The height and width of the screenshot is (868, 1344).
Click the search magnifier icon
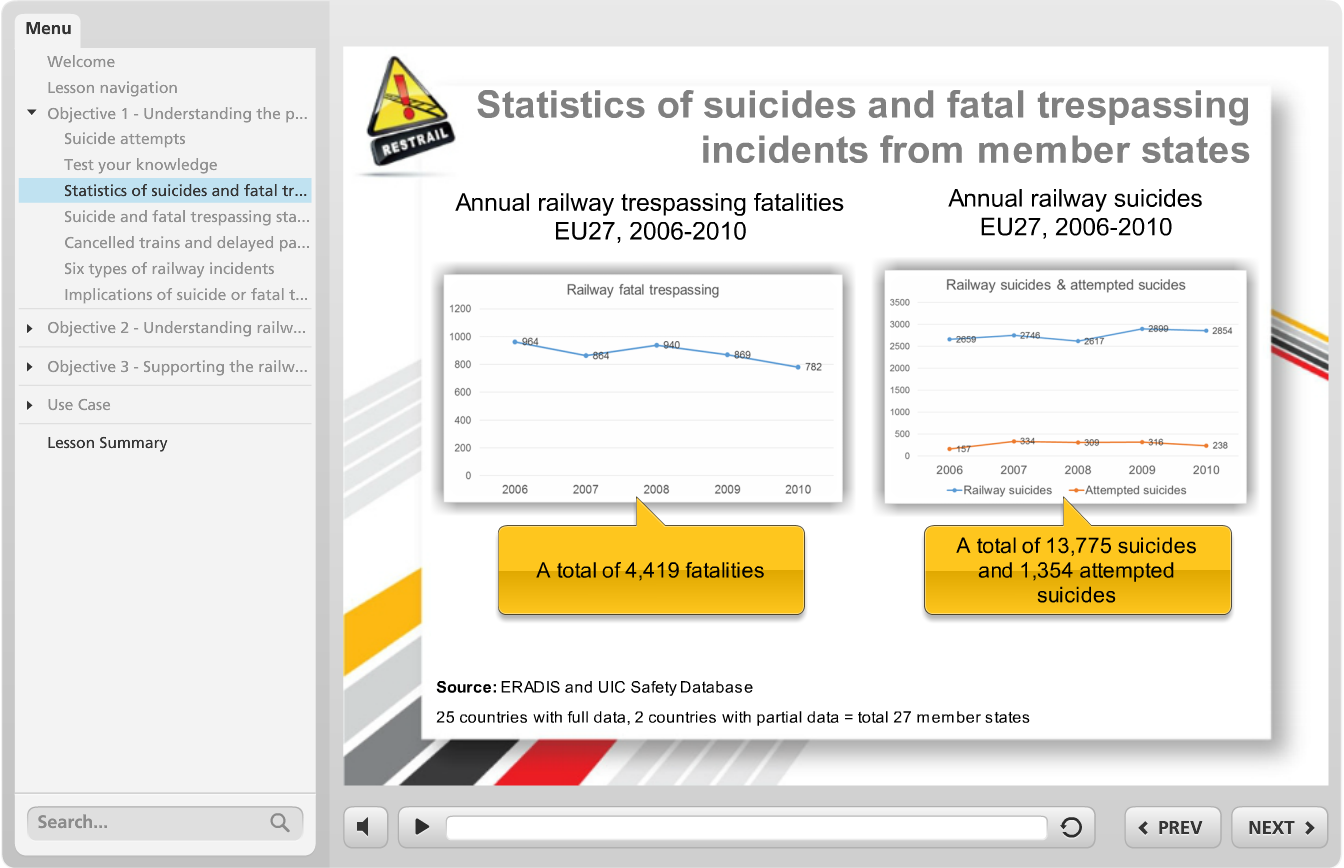pyautogui.click(x=280, y=823)
